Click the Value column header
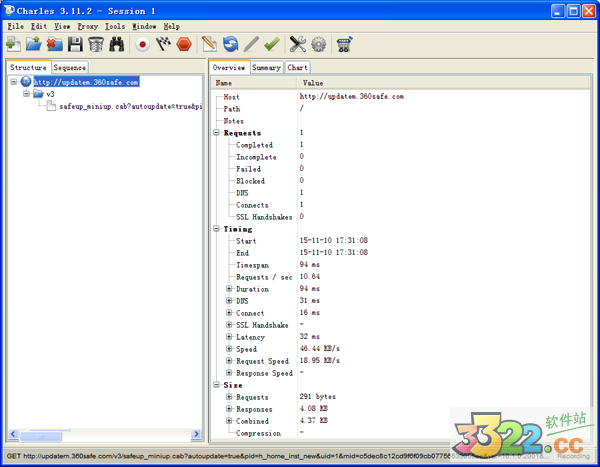This screenshot has width=600, height=467. coord(444,83)
